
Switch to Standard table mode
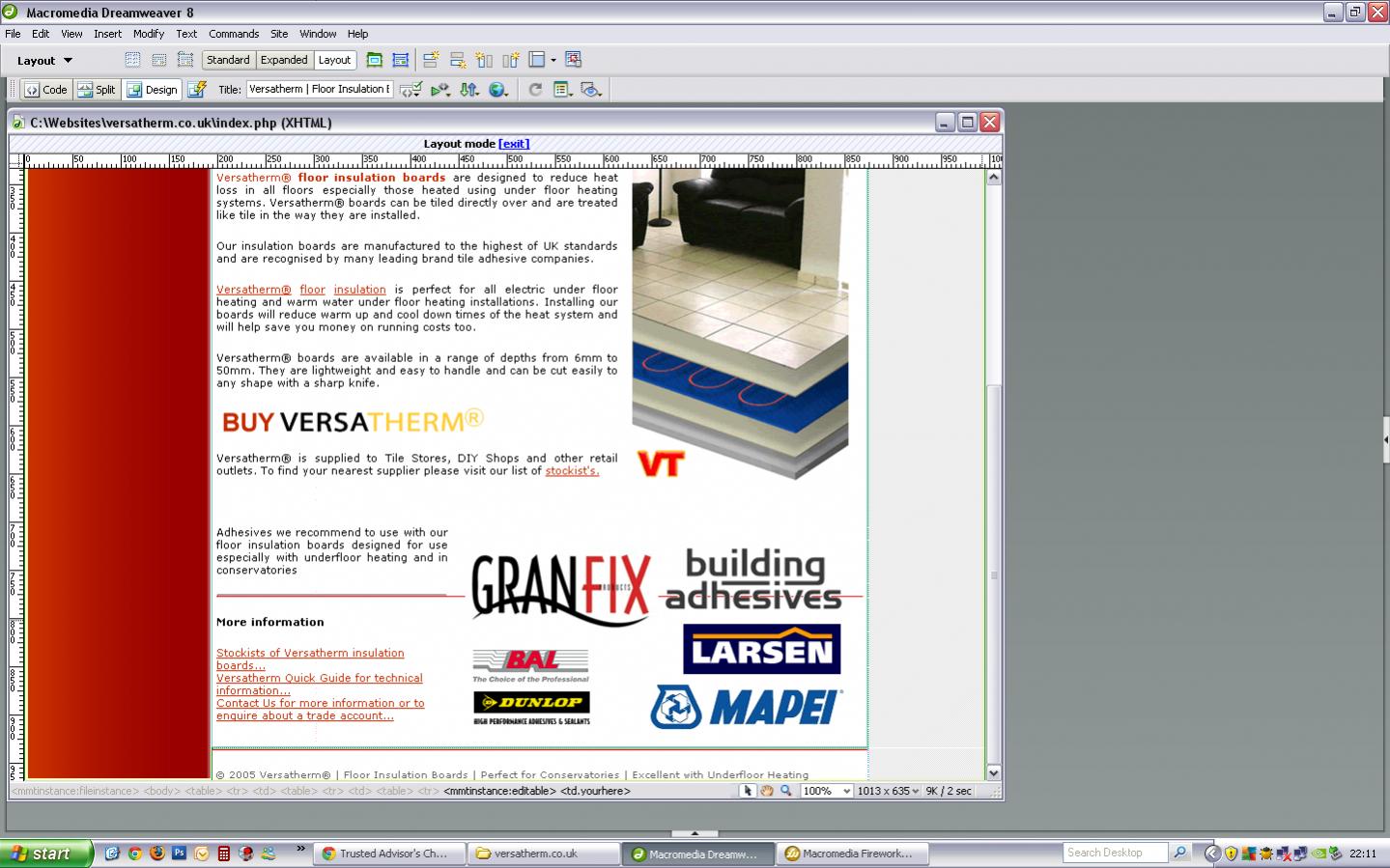point(228,60)
